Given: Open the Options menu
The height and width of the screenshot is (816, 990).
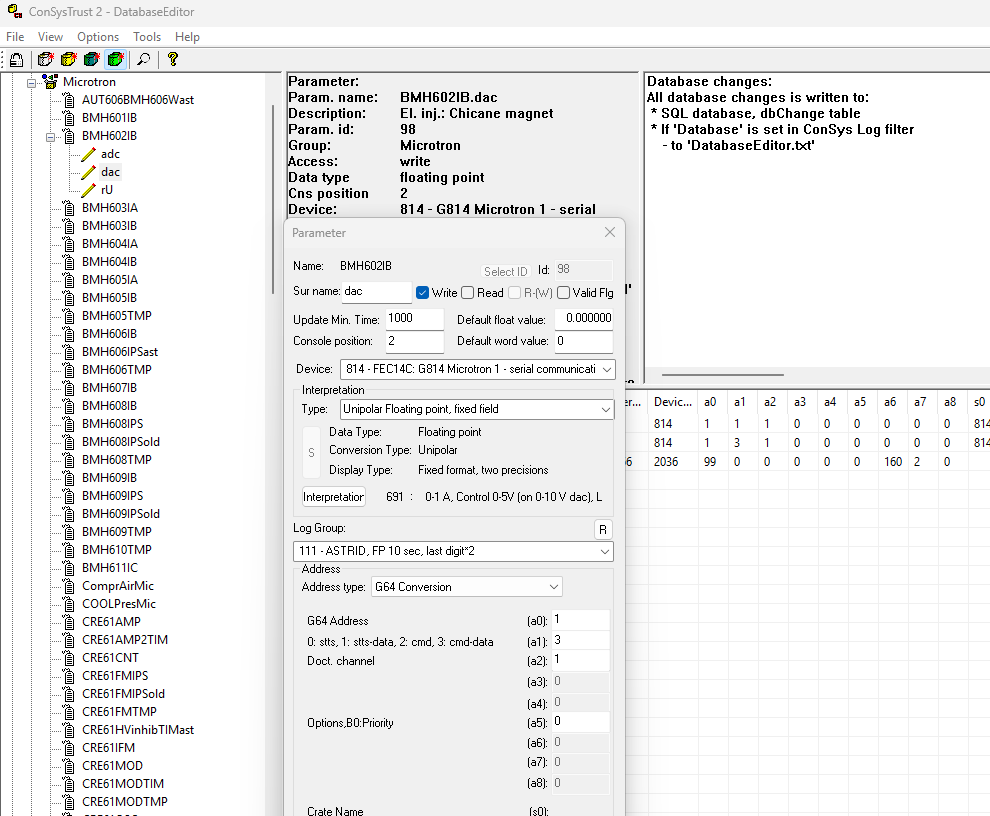Looking at the screenshot, I should (x=97, y=37).
